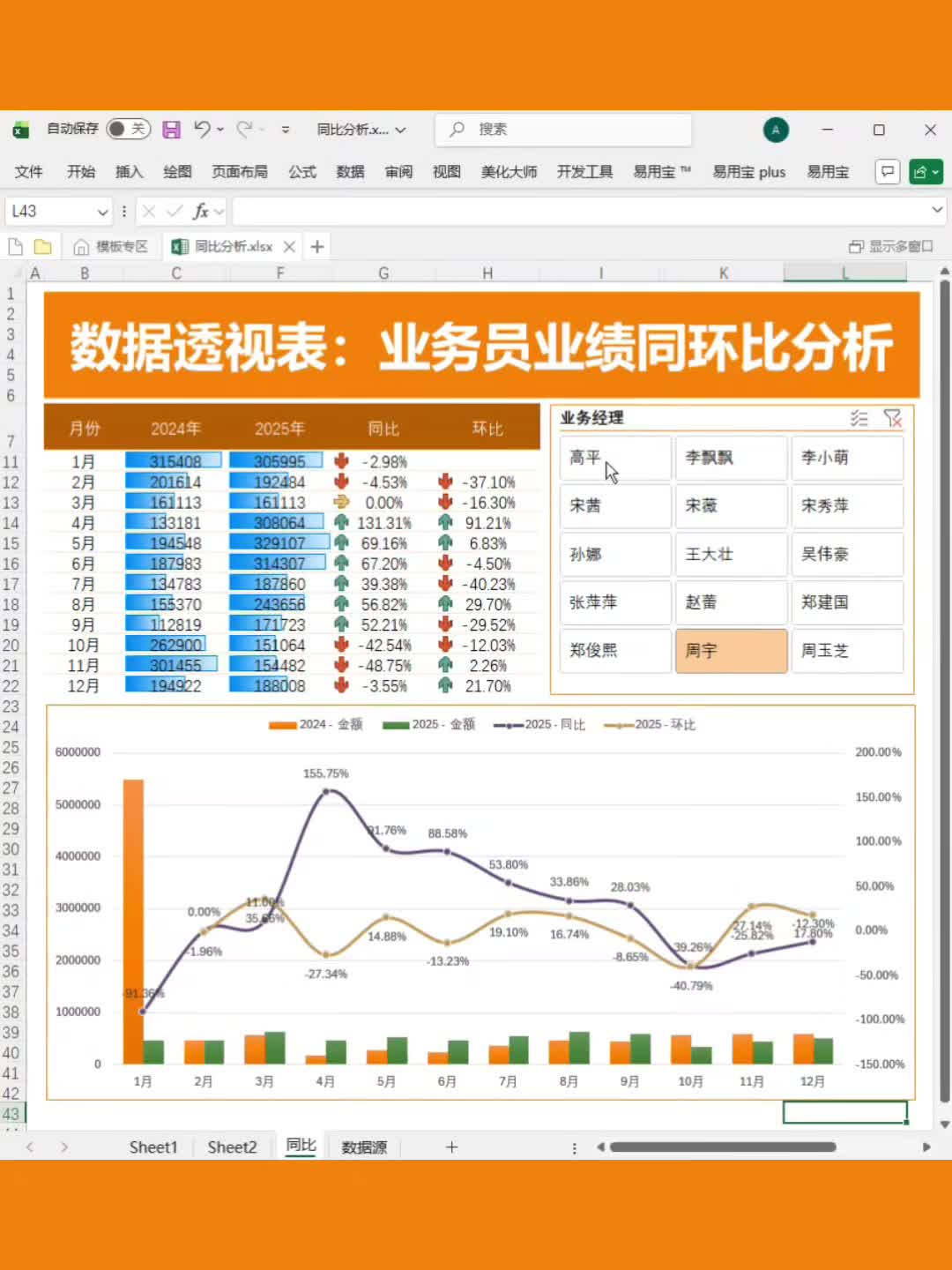Click the Save icon in the Quick Access Toolbar
The width and height of the screenshot is (952, 1270).
pyautogui.click(x=171, y=129)
